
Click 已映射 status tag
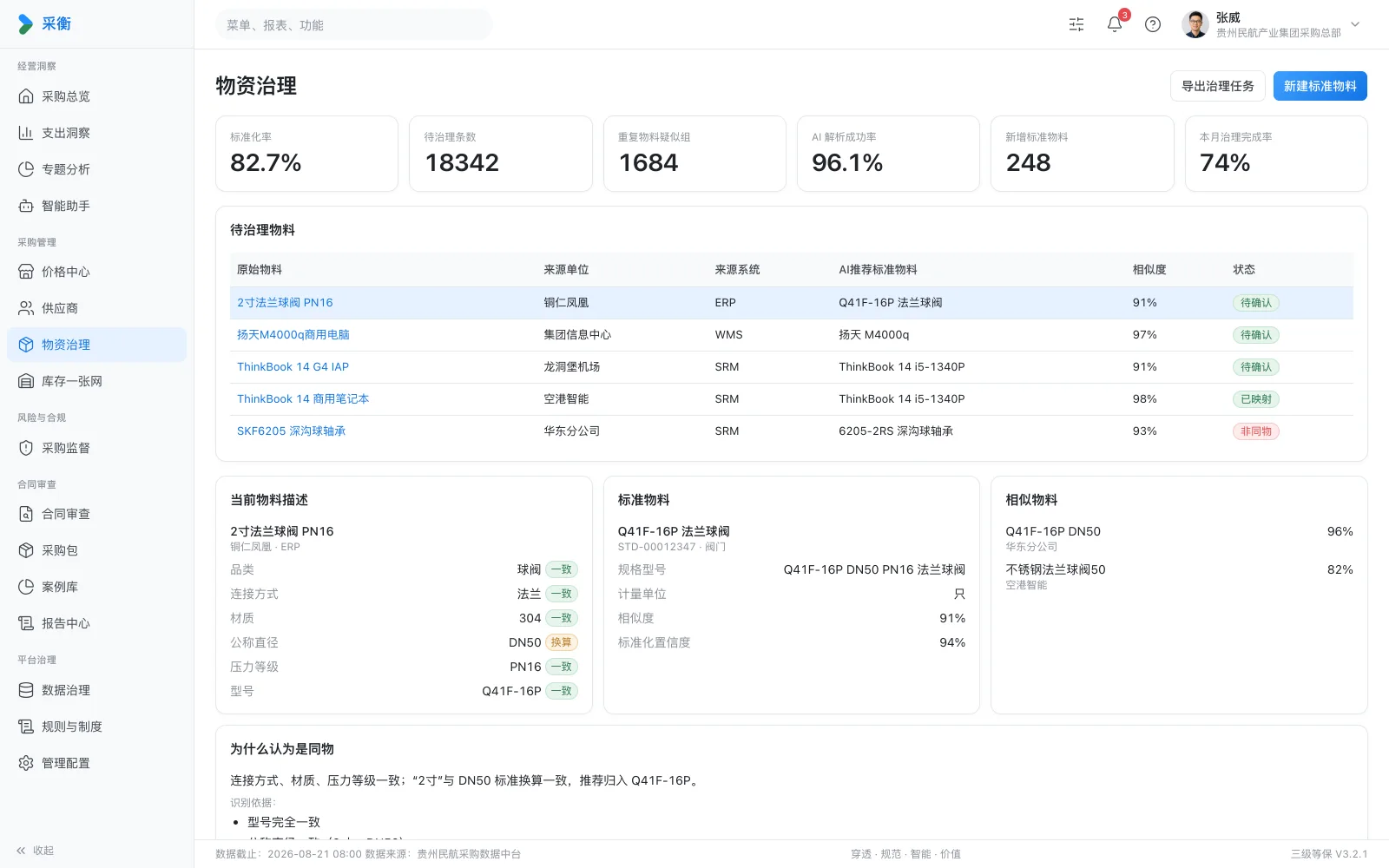(1255, 399)
